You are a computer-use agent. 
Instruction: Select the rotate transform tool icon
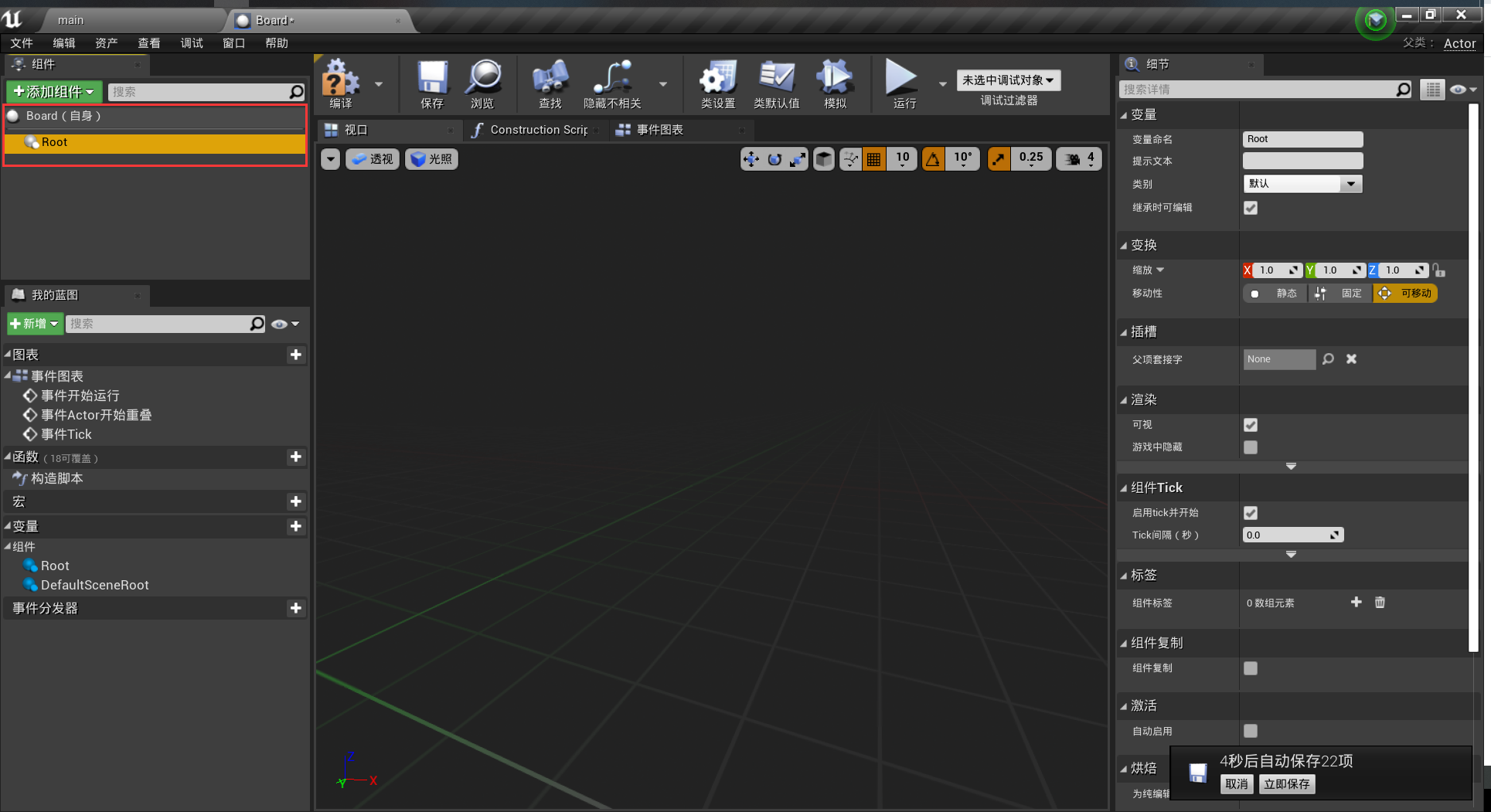pos(774,159)
